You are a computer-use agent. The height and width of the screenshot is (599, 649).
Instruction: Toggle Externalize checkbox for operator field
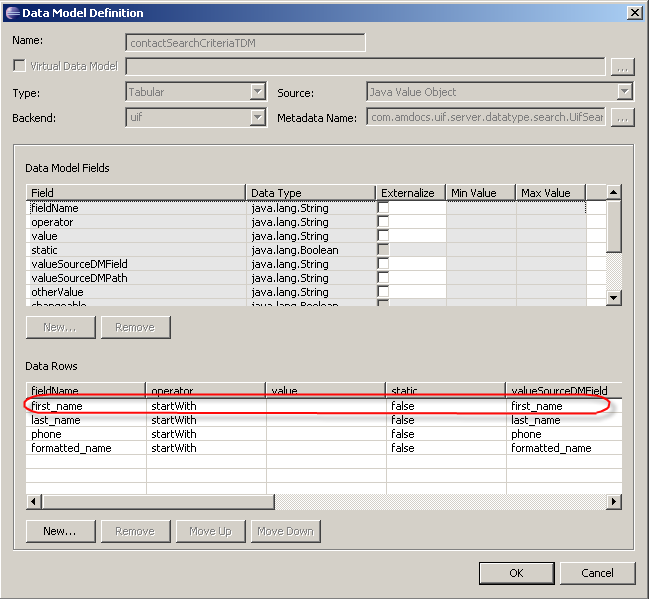point(383,222)
